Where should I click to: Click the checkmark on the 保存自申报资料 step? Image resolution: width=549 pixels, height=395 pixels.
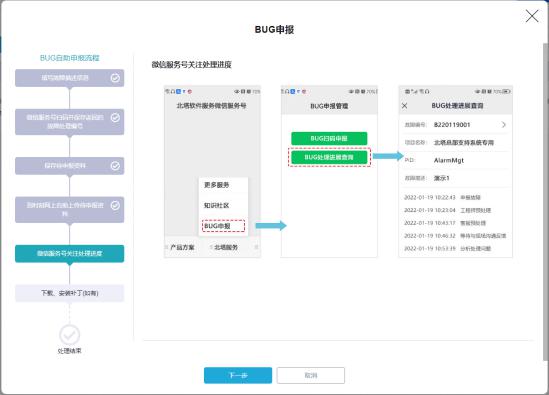click(x=115, y=166)
